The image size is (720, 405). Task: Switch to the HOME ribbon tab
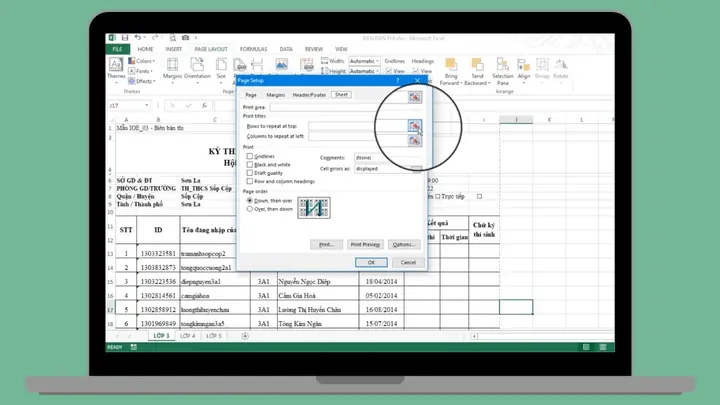click(145, 49)
